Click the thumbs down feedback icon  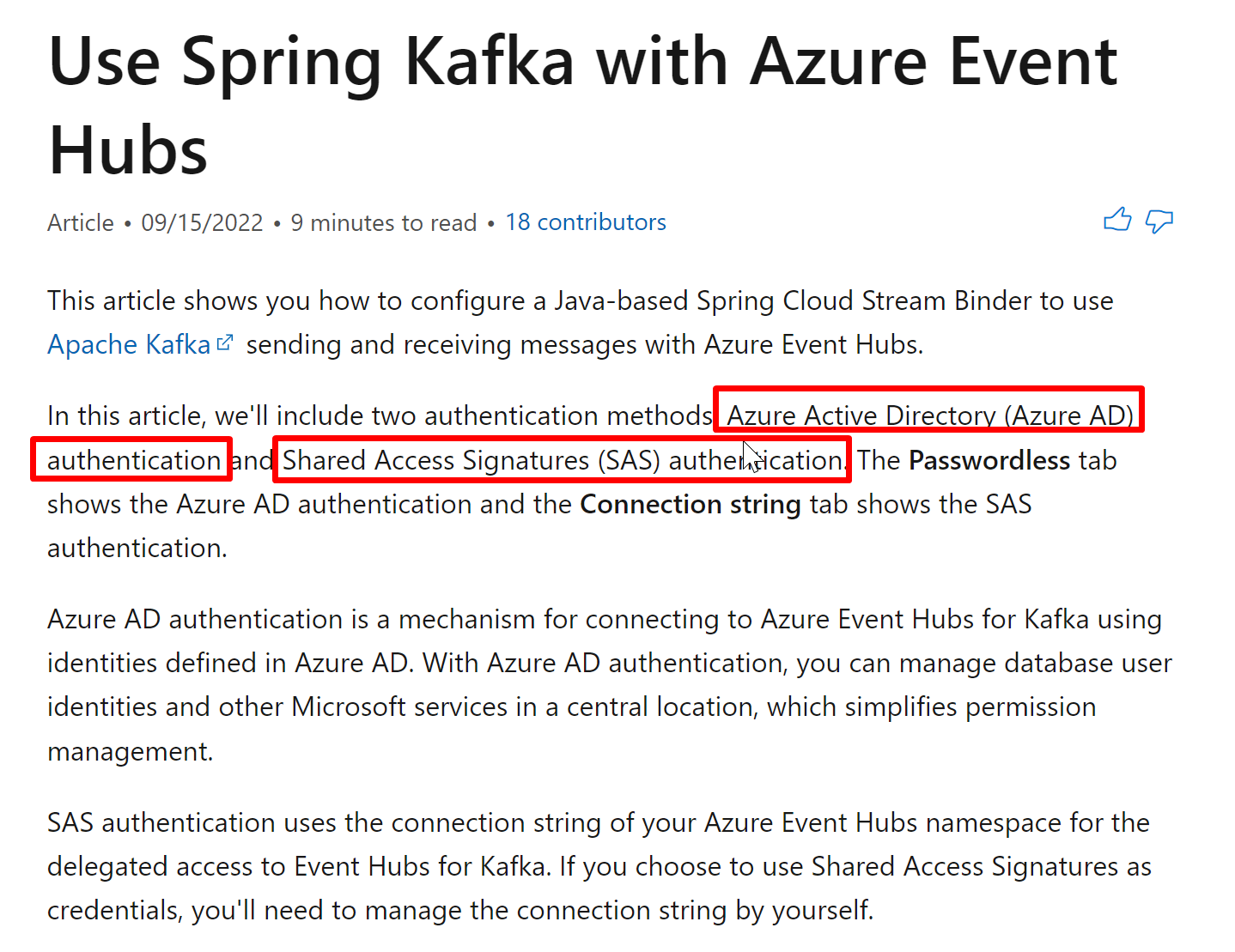click(1159, 221)
